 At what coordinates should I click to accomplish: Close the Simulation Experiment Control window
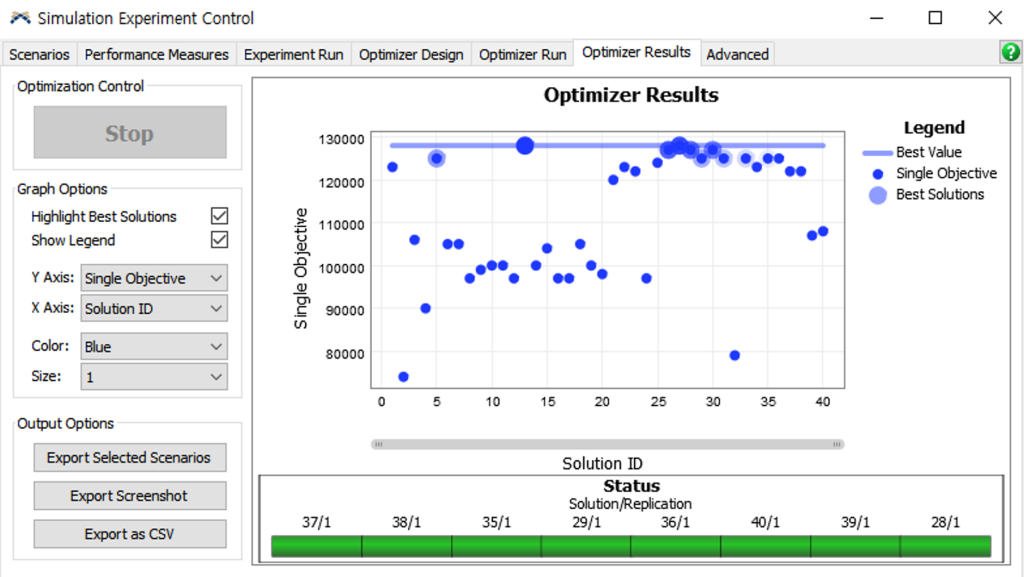click(995, 18)
